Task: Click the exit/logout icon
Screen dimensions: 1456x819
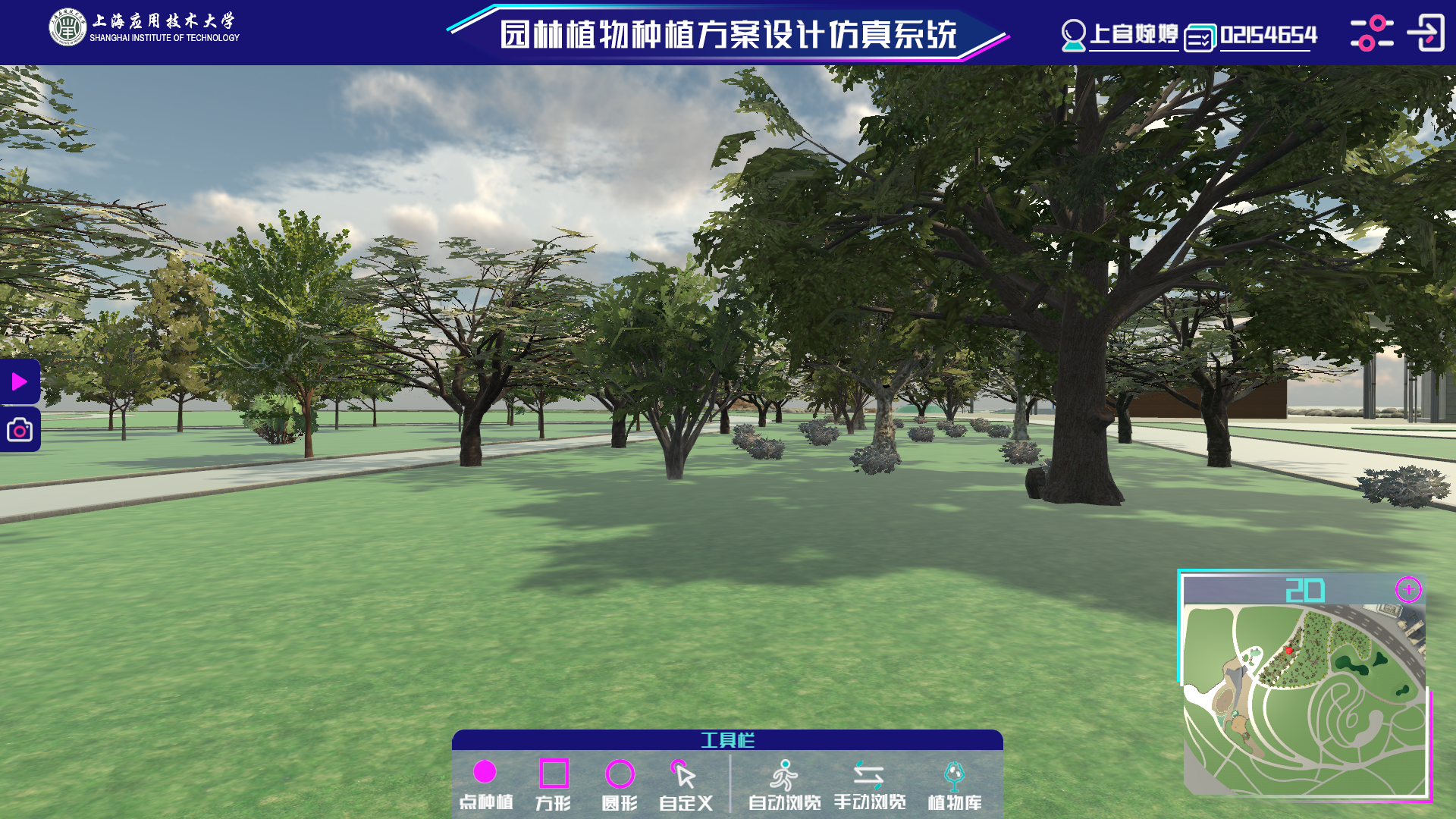Action: 1426,33
